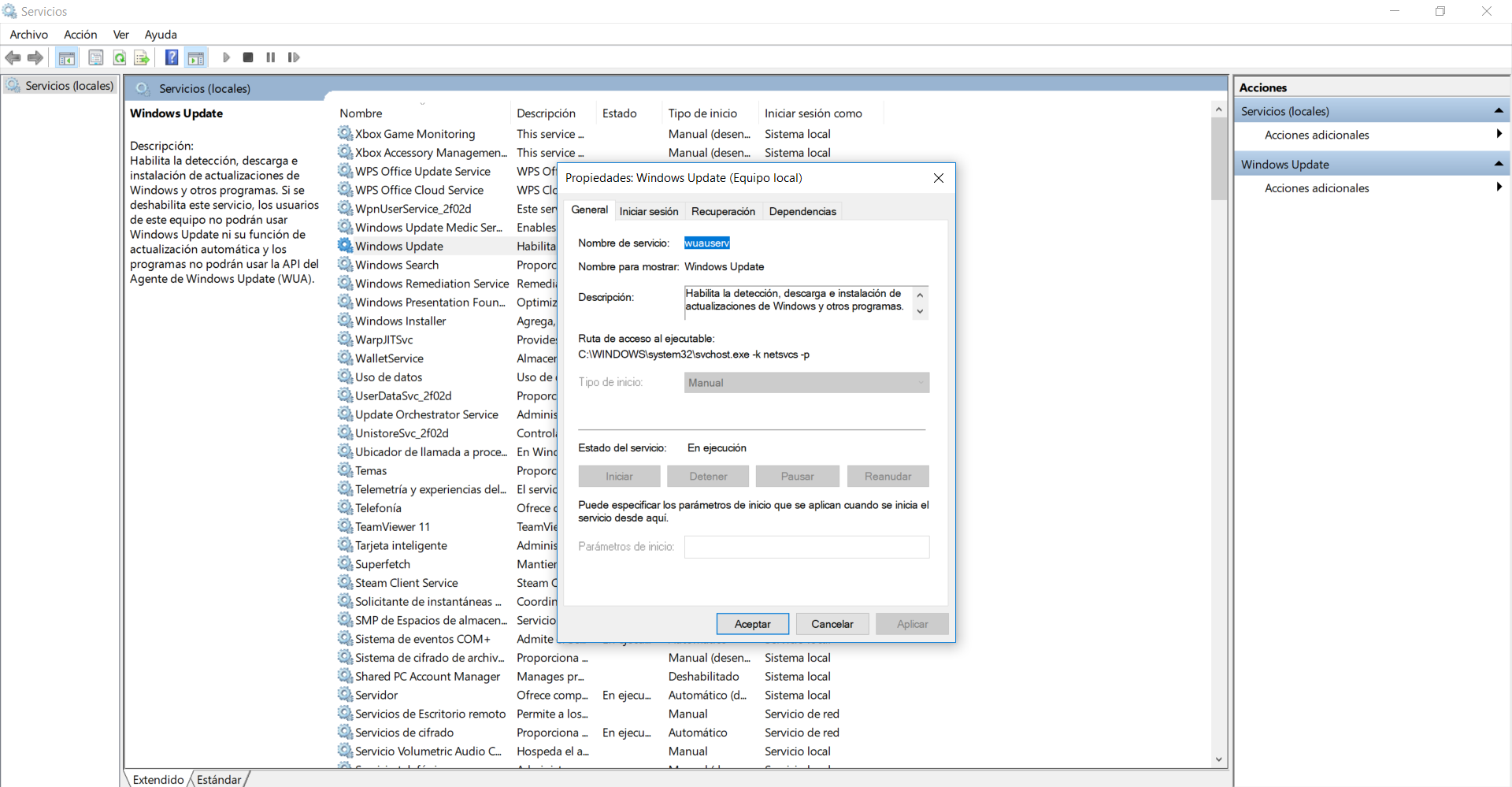Collapse the Servicios (locales) actions section
The width and height of the screenshot is (1512, 787).
point(1499,111)
